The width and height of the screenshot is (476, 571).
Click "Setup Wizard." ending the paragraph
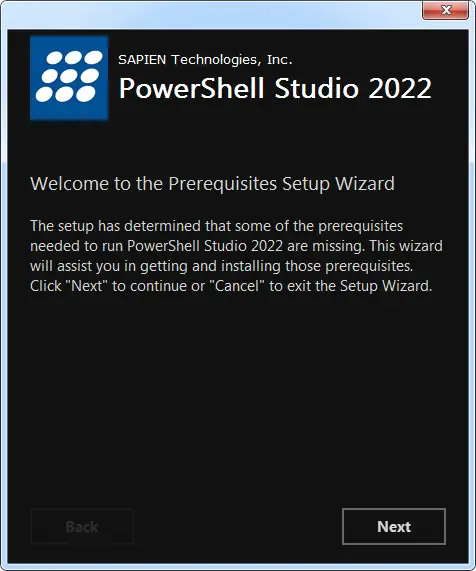click(x=386, y=286)
